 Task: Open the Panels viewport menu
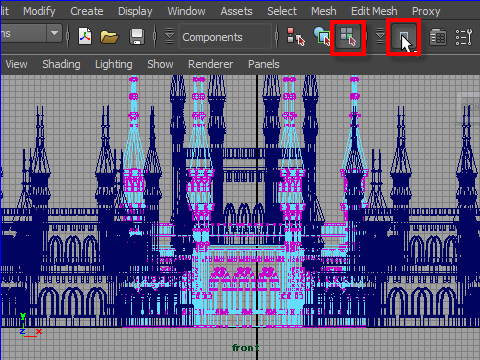click(x=264, y=64)
